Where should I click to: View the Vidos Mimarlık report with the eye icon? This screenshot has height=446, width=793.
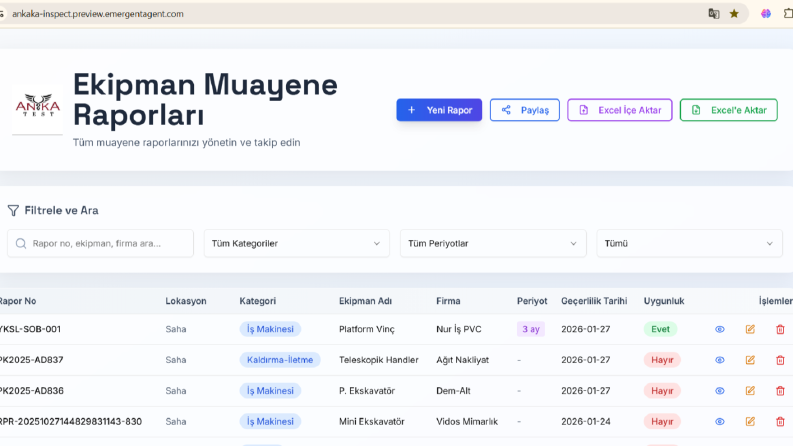coord(720,422)
